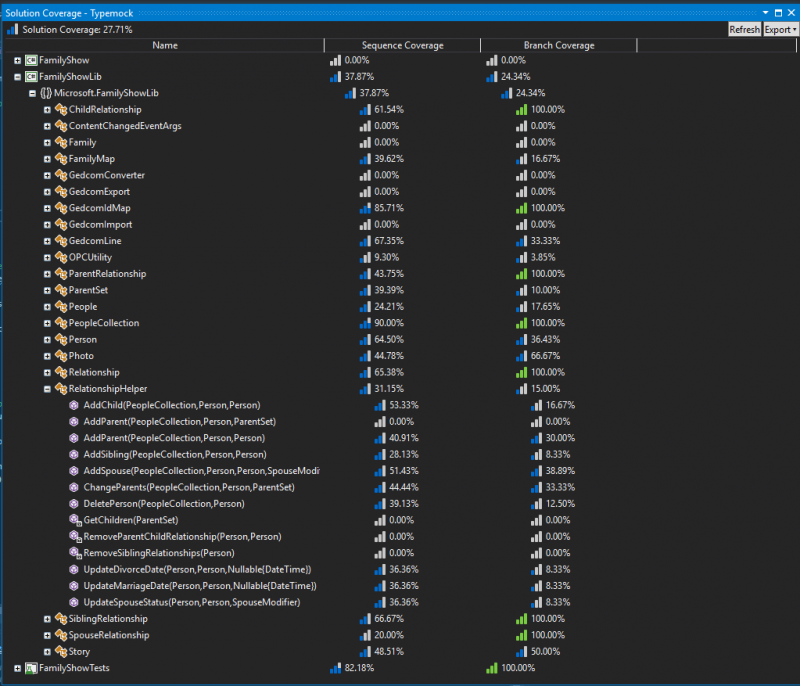Click the green branch bar for PeopleCollection
Screen dimensions: 800x686
521,323
